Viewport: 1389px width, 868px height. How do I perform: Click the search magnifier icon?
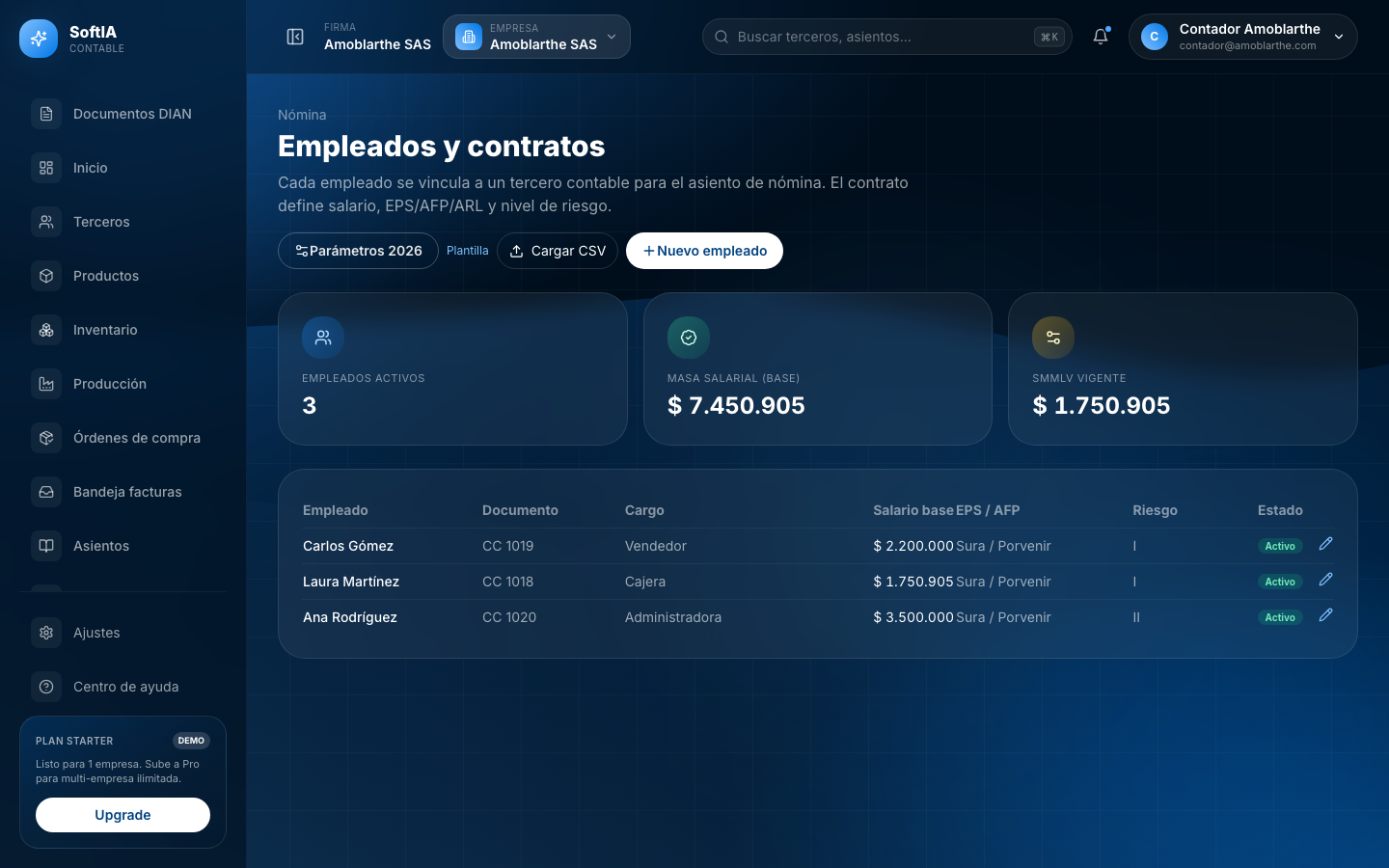click(x=722, y=37)
